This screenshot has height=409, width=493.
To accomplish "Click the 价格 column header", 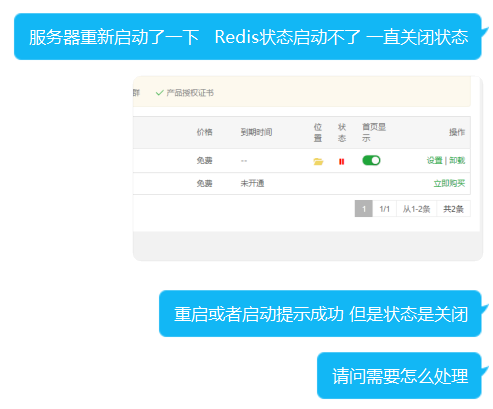I will 204,132.
